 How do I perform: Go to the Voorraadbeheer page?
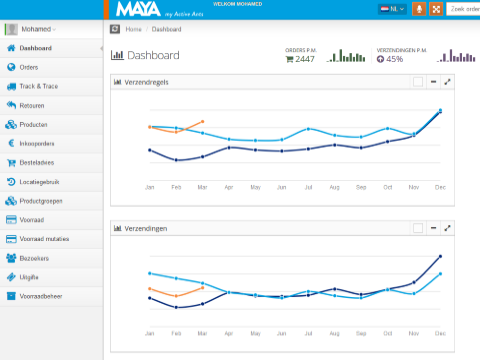pyautogui.click(x=52, y=296)
